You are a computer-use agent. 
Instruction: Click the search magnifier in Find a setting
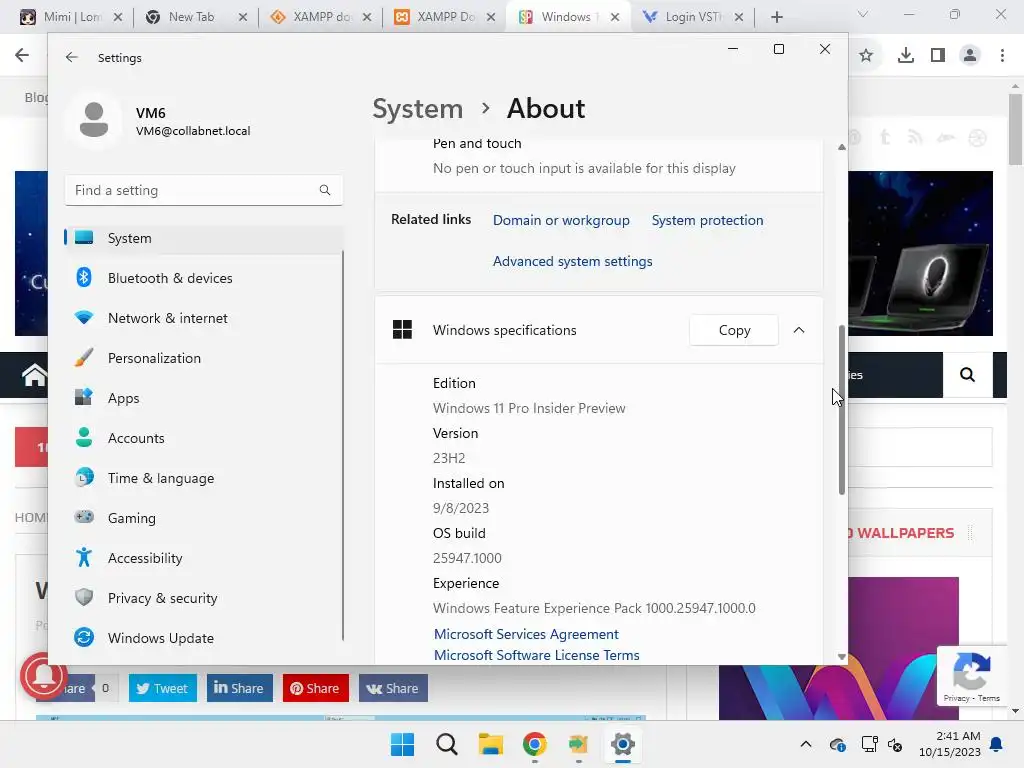(x=325, y=190)
